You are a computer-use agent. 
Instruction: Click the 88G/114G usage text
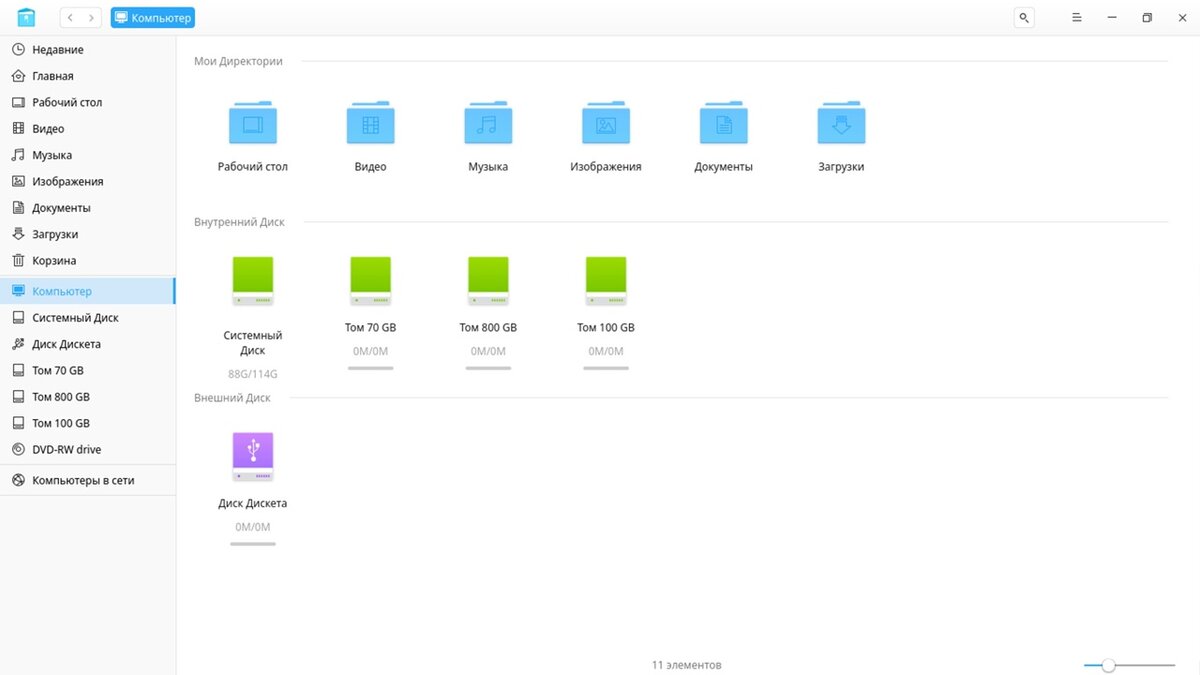253,374
